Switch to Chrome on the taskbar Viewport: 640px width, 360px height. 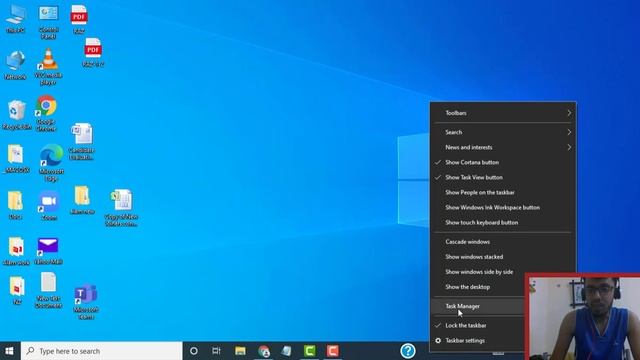[x=264, y=351]
